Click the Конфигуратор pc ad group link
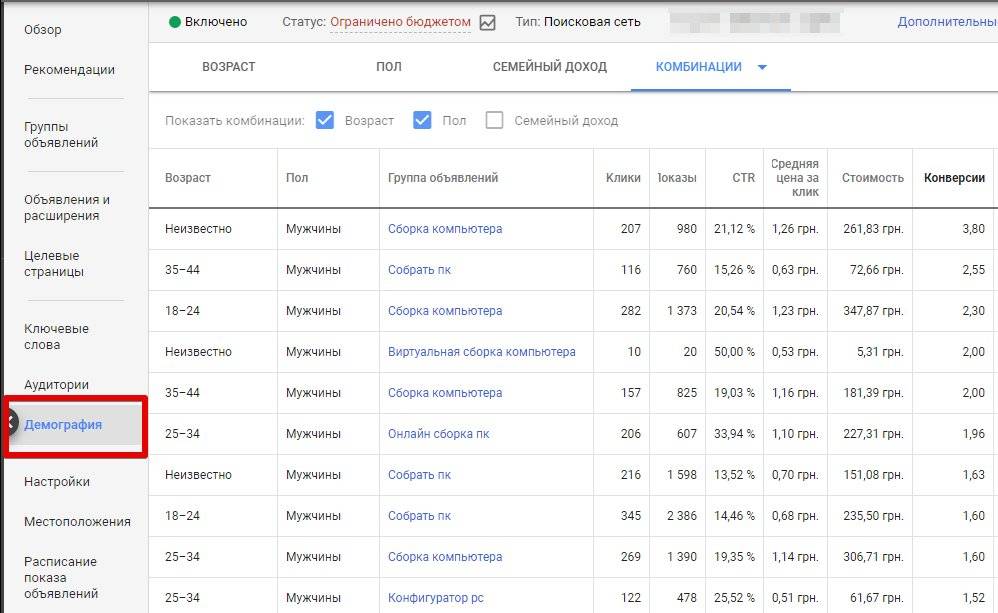 pyautogui.click(x=435, y=598)
